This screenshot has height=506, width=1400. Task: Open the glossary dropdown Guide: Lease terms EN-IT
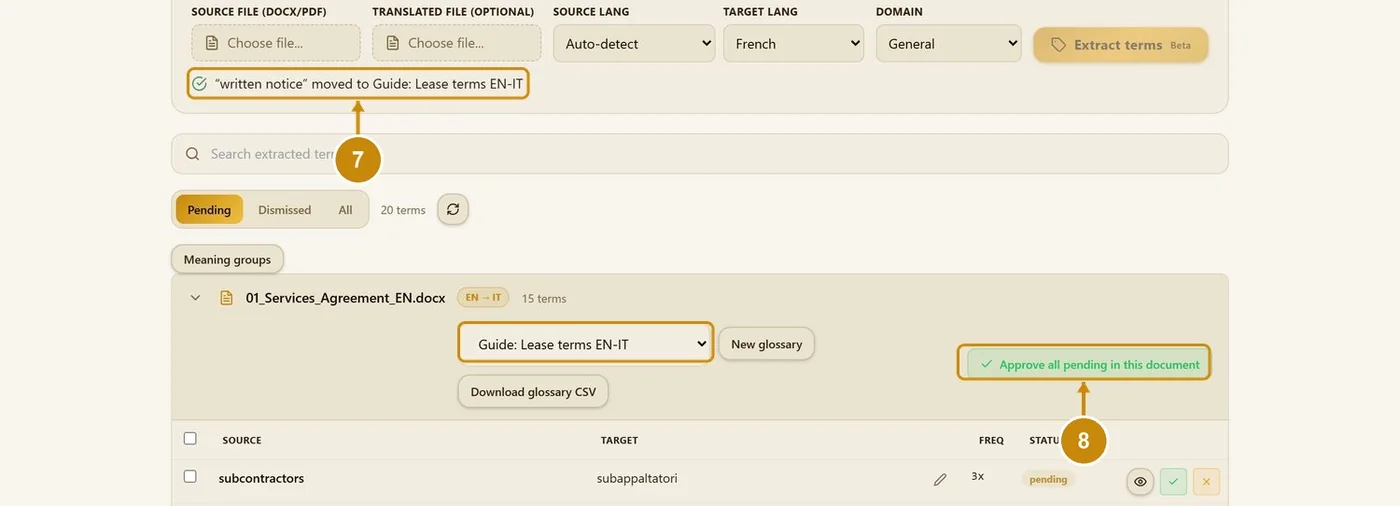(586, 343)
